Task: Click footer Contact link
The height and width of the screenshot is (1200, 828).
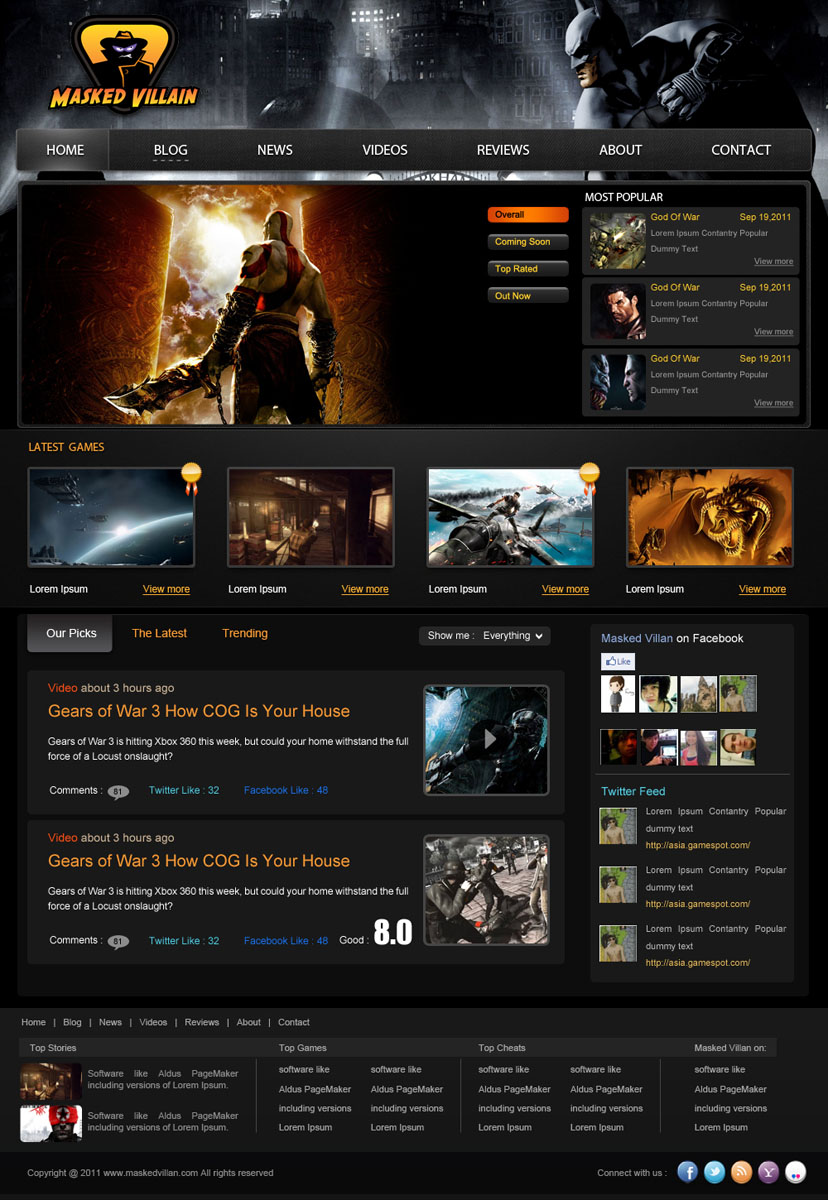Action: coord(294,1023)
